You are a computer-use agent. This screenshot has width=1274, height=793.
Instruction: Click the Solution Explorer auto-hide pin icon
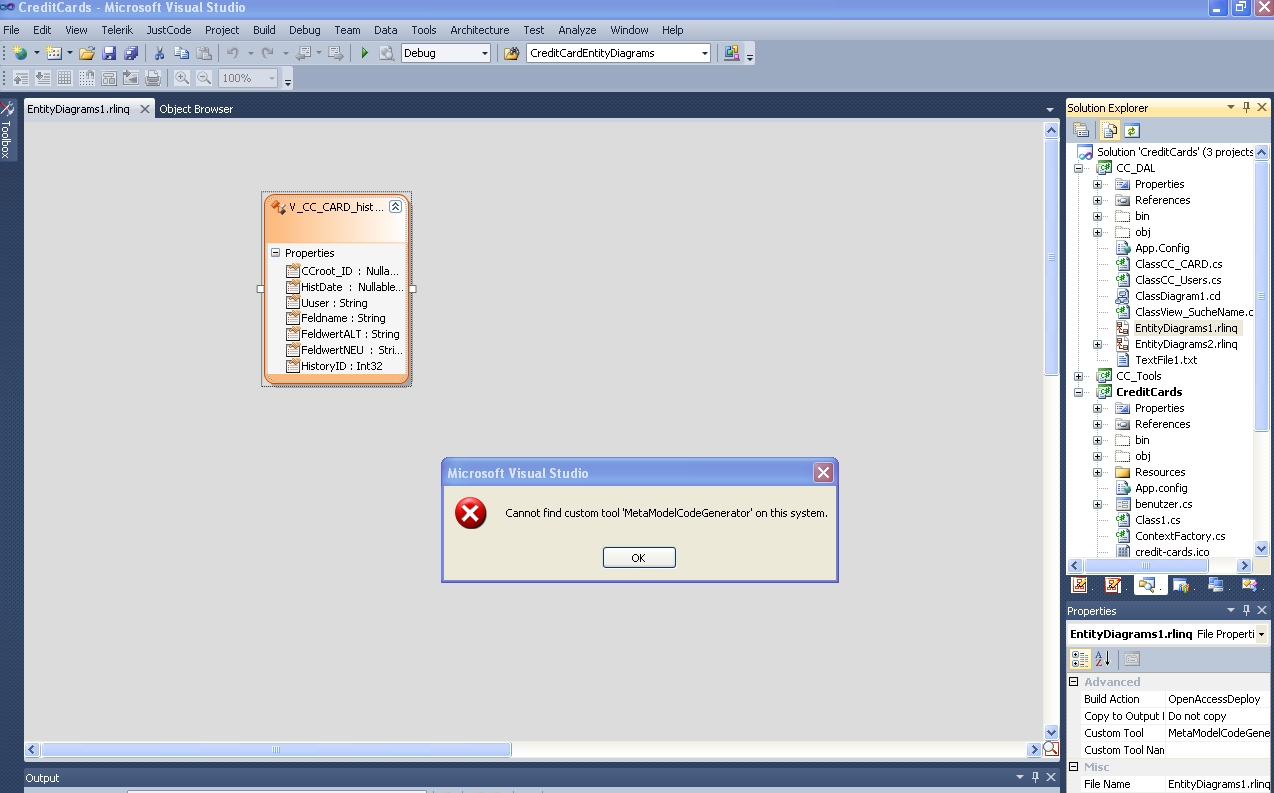(1246, 107)
